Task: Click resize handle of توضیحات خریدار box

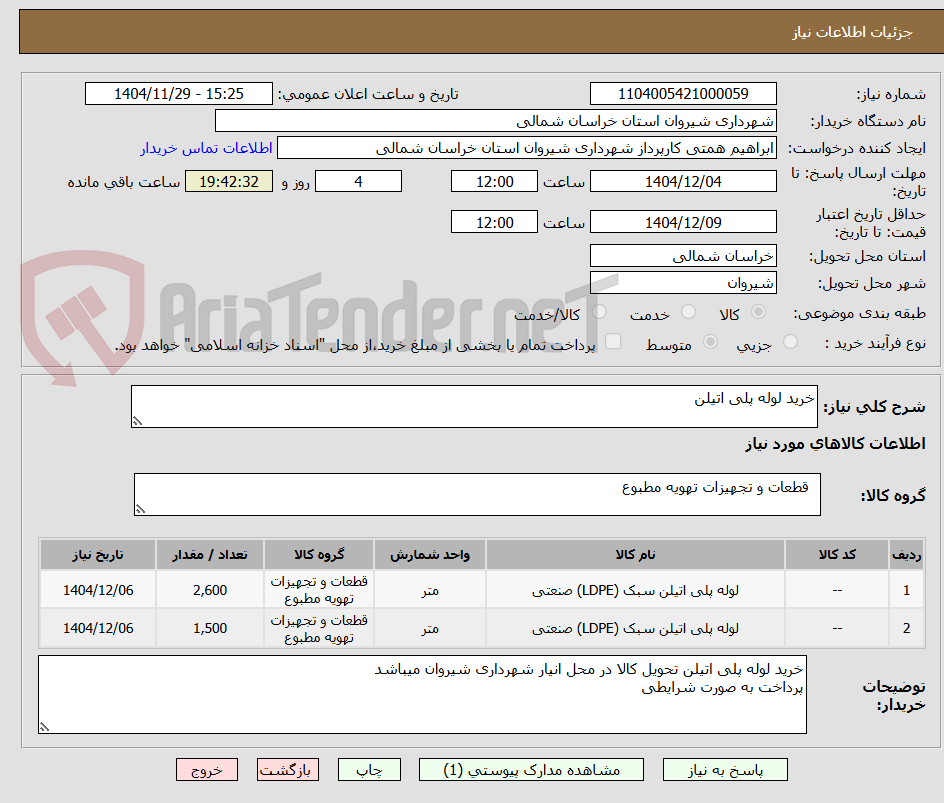Action: tap(45, 727)
